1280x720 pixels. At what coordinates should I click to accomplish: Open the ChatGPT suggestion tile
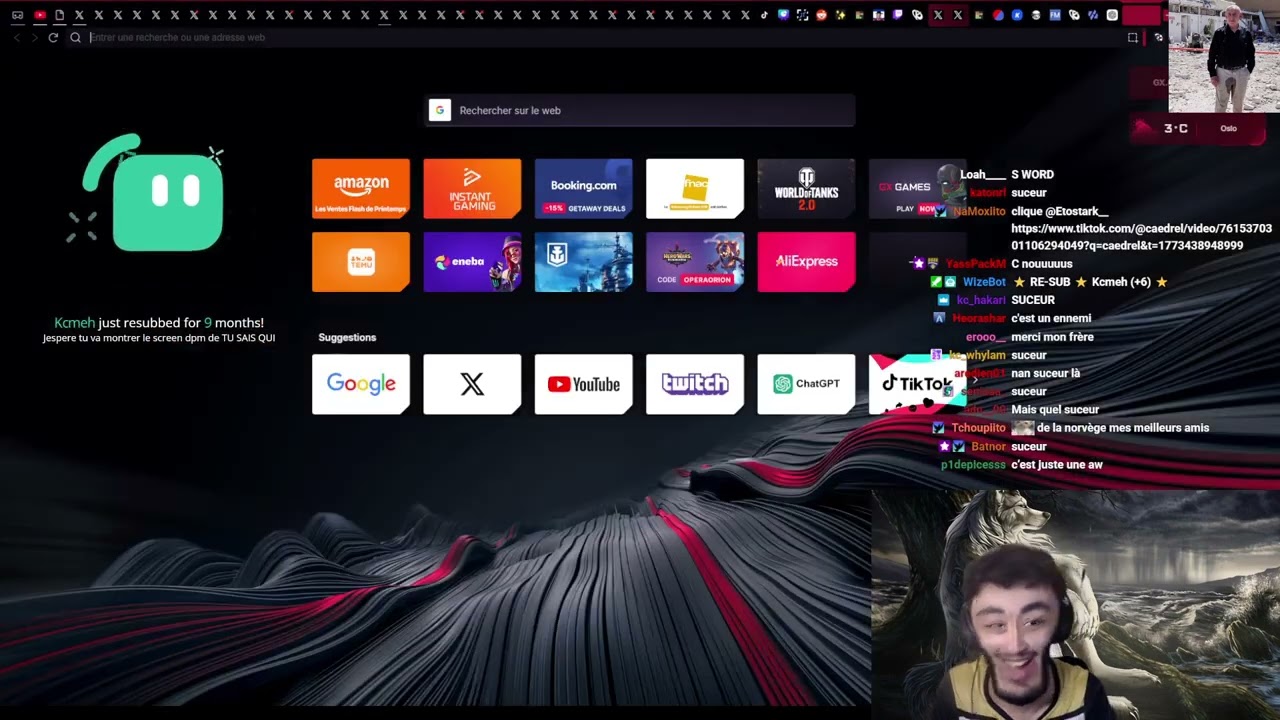coord(806,384)
